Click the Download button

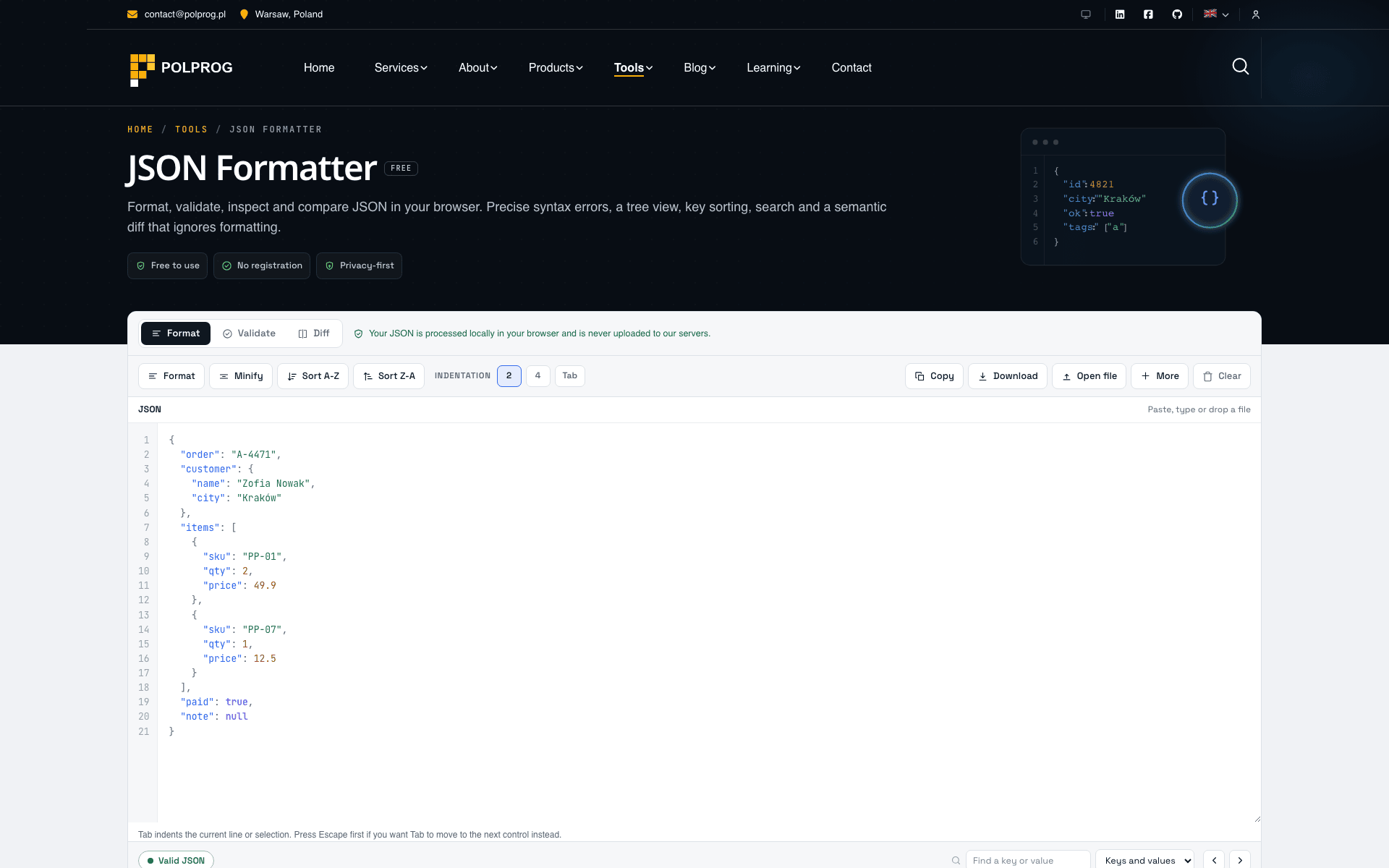click(x=1007, y=376)
